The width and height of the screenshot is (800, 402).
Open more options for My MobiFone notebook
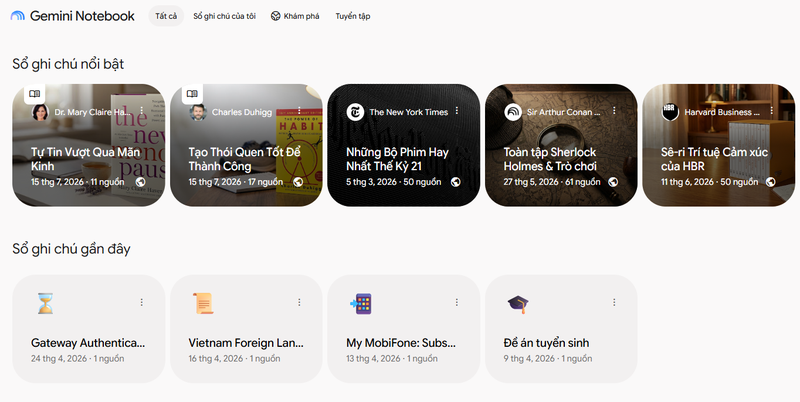point(457,303)
